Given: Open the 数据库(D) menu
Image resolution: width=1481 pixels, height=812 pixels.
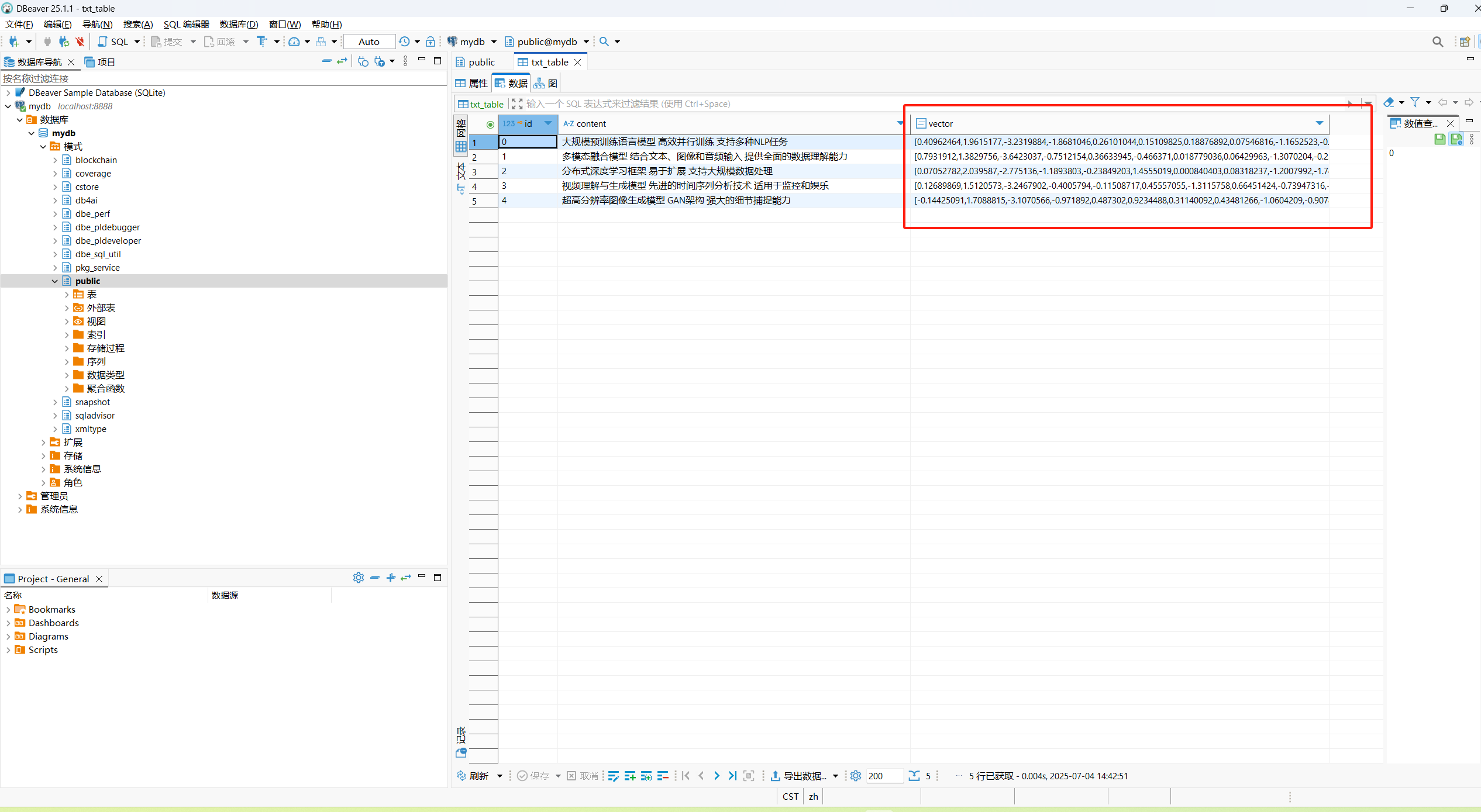Looking at the screenshot, I should point(239,24).
